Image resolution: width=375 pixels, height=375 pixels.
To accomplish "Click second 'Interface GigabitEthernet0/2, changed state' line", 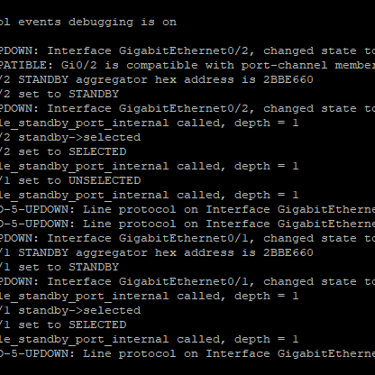I will pyautogui.click(x=187, y=109).
